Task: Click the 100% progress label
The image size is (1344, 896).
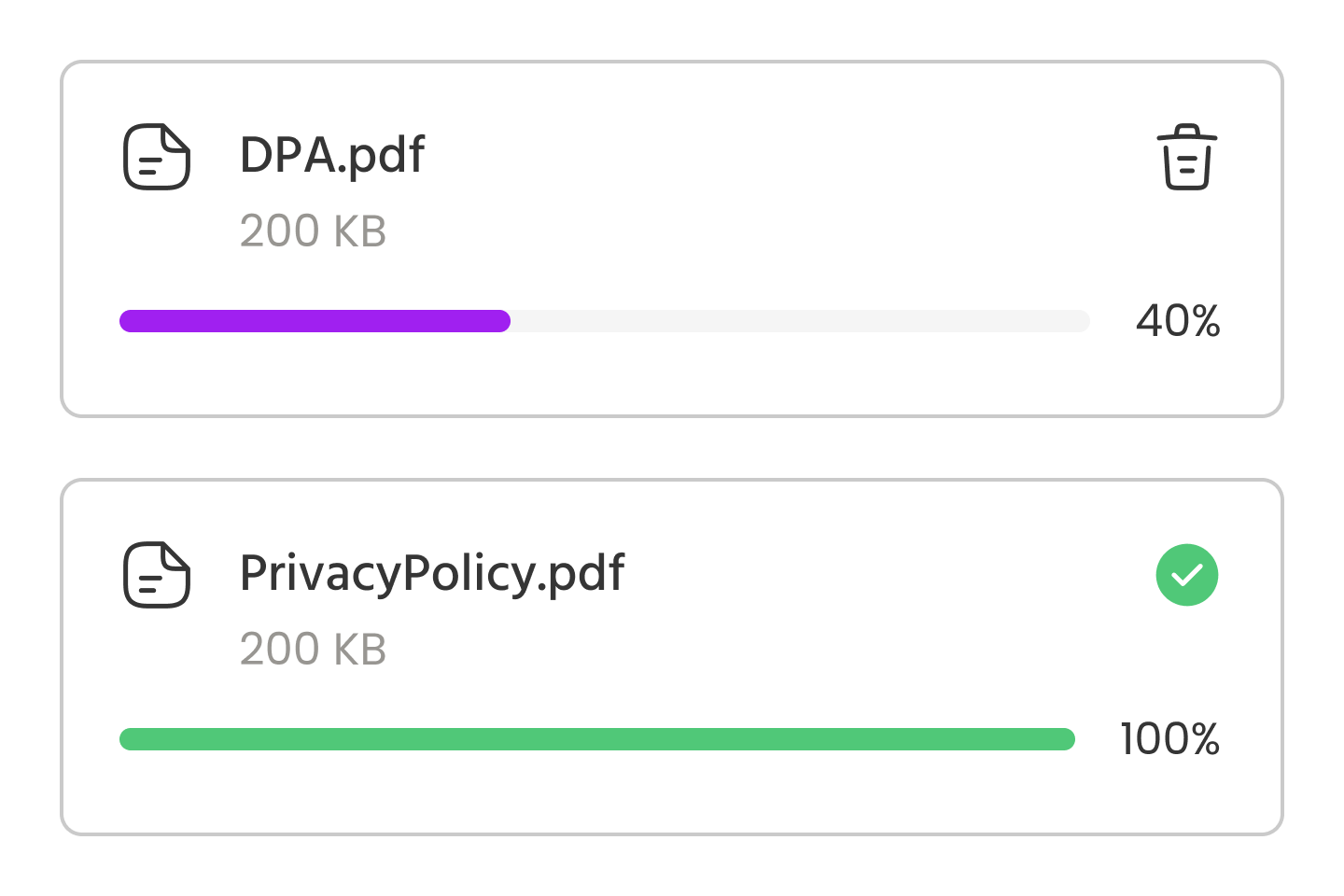Action: point(1170,739)
